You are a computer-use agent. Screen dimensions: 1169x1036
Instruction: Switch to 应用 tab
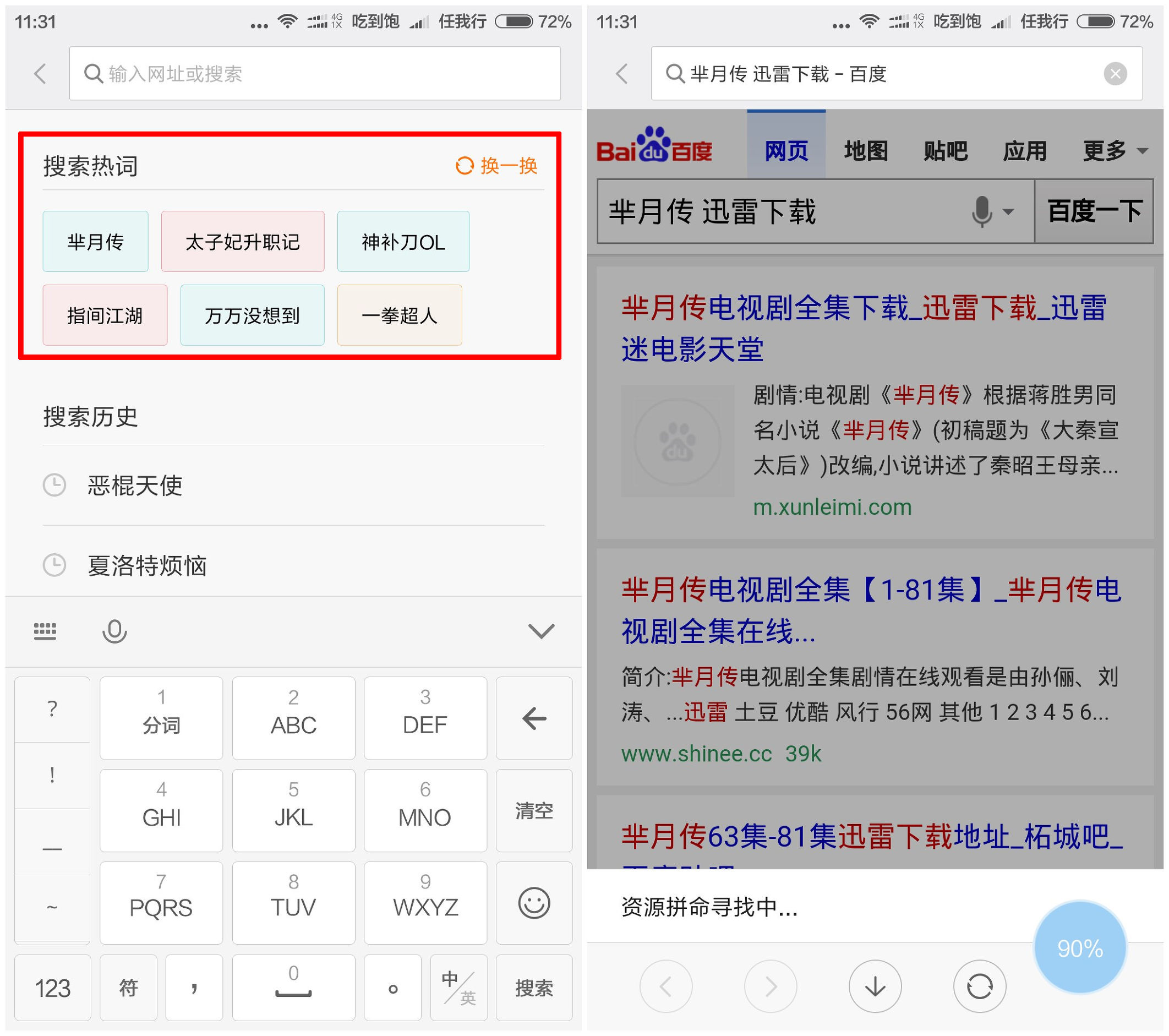pos(1025,151)
